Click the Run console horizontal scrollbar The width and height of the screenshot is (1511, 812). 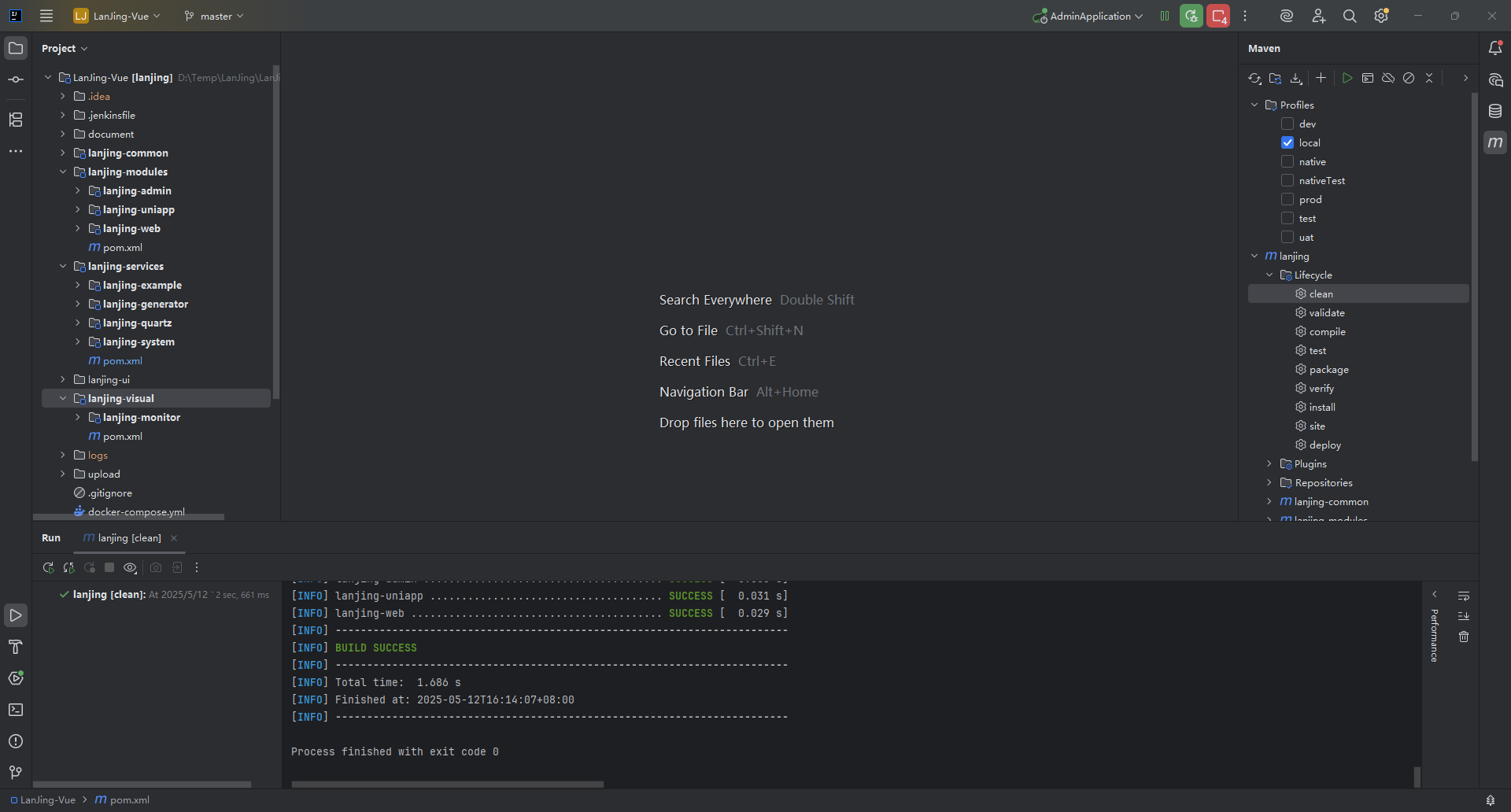[x=447, y=784]
